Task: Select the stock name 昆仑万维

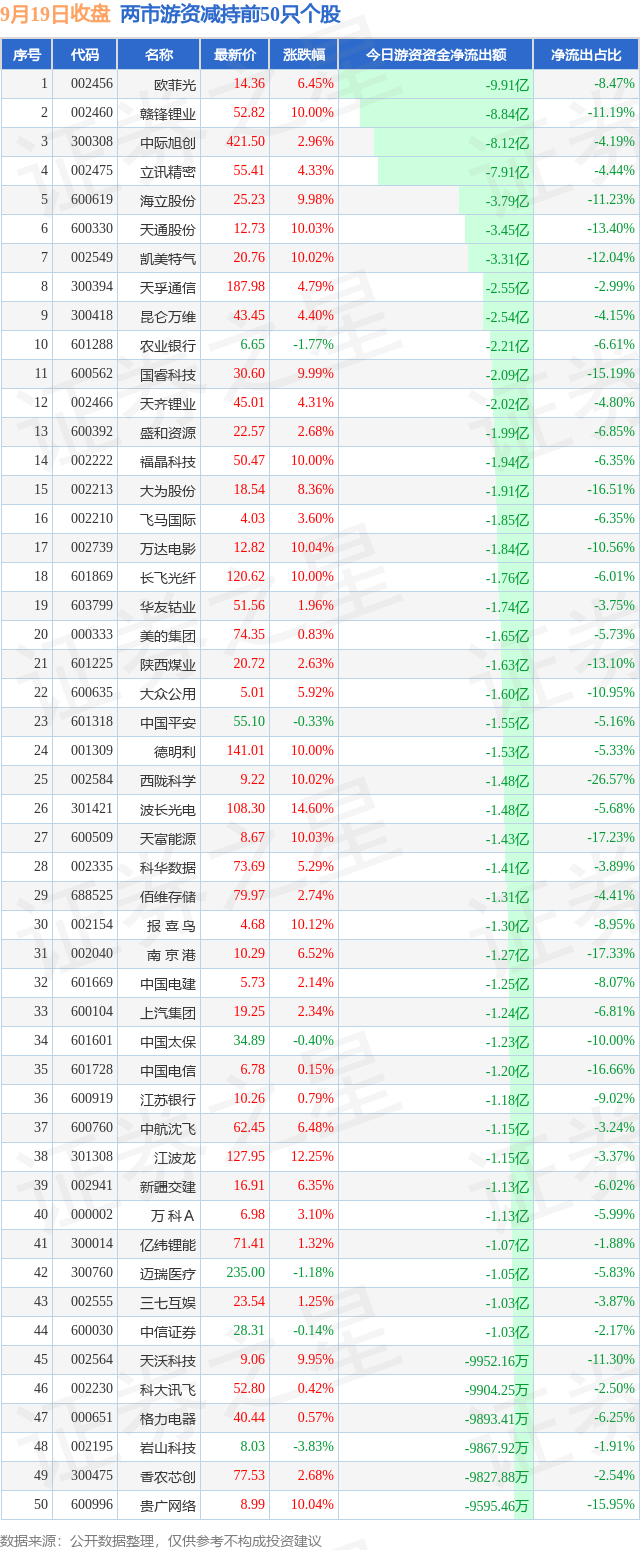Action: coord(168,316)
